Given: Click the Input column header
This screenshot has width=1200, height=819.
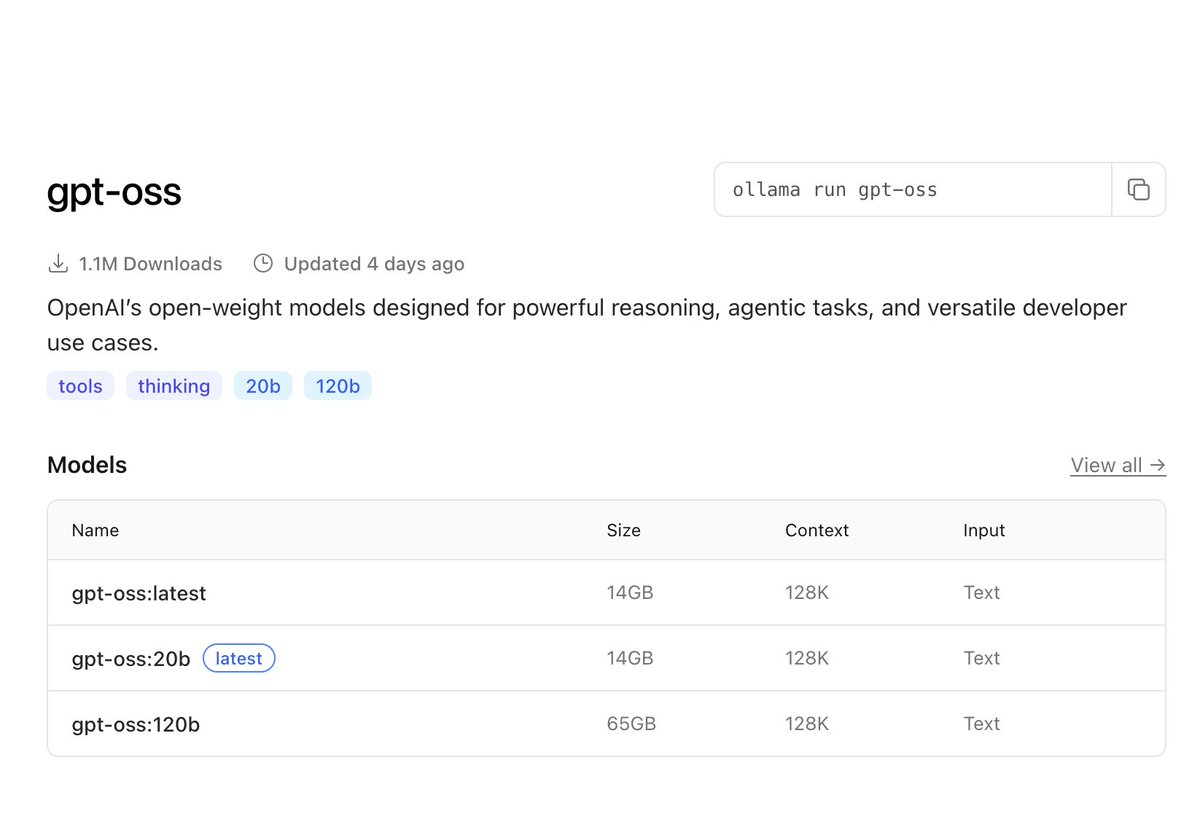Looking at the screenshot, I should (x=984, y=531).
